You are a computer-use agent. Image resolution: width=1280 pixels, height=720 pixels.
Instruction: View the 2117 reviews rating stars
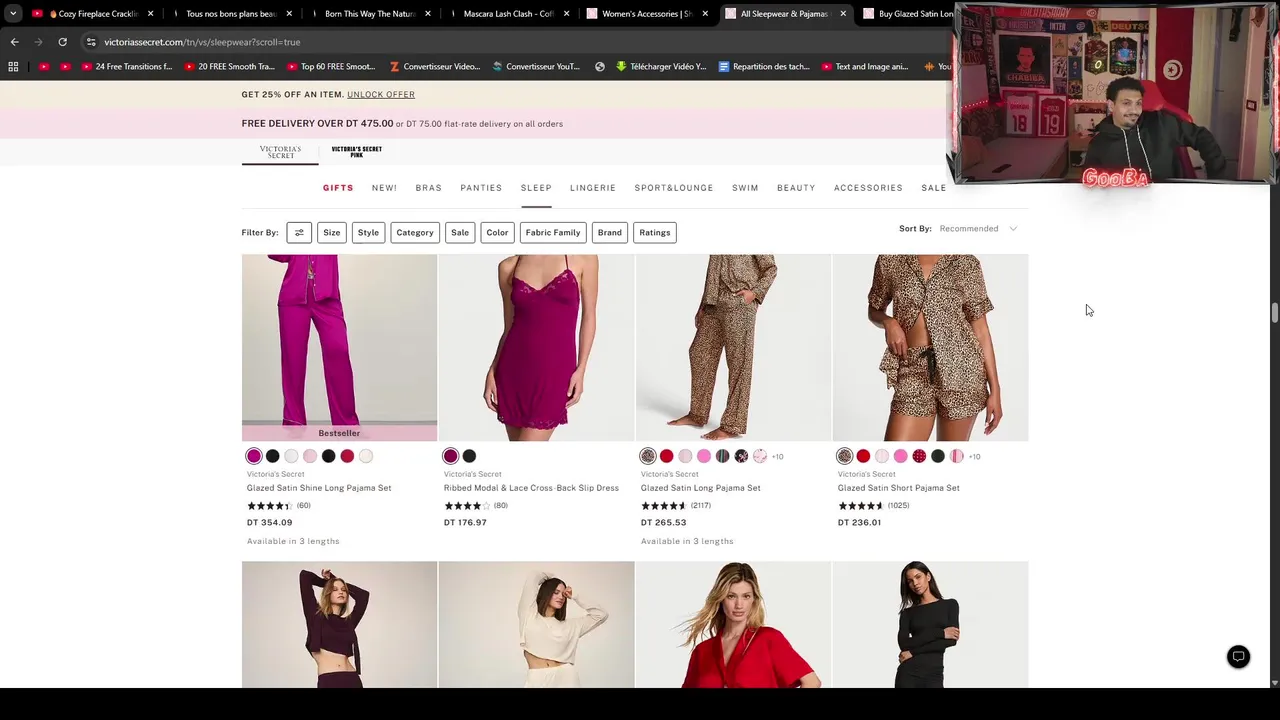click(664, 506)
